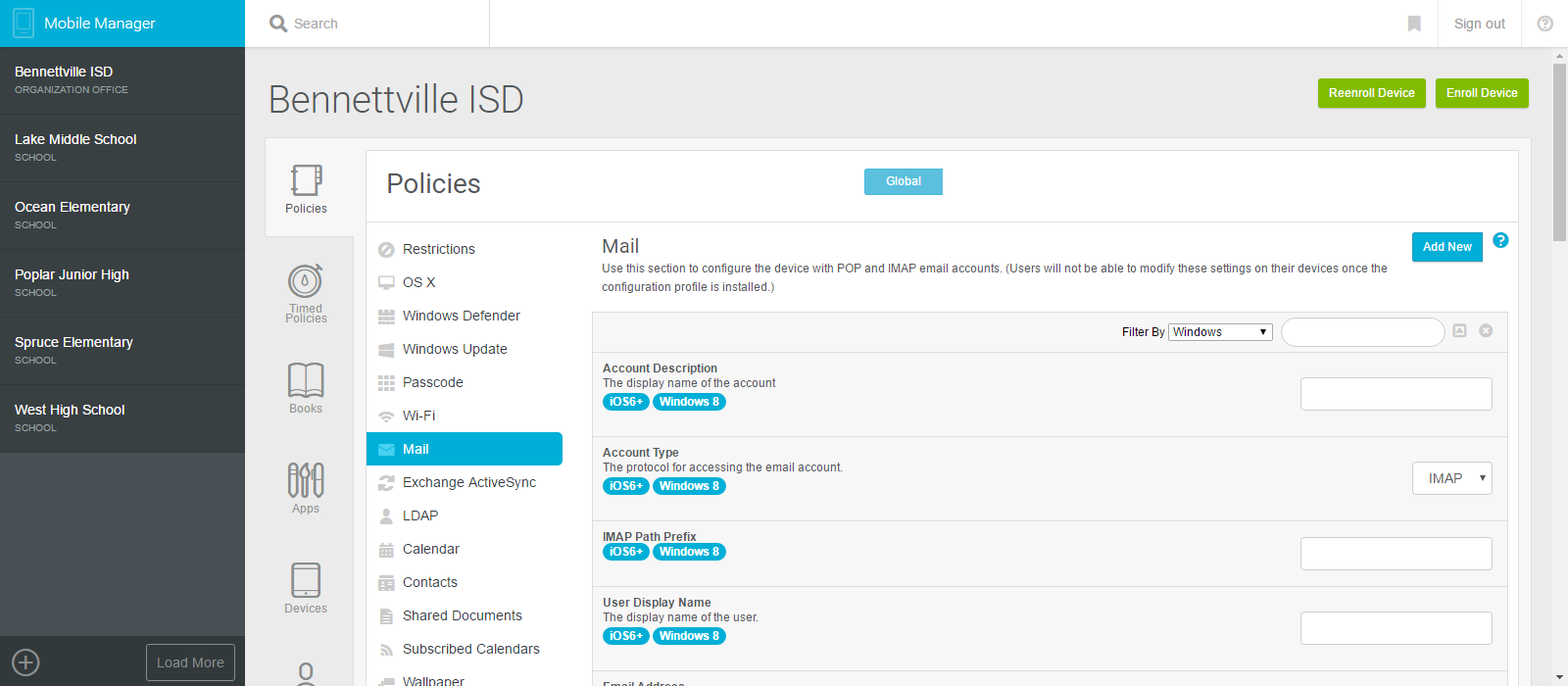The height and width of the screenshot is (686, 1568).
Task: Click the blue help icon beside Add New
Action: (x=1500, y=241)
